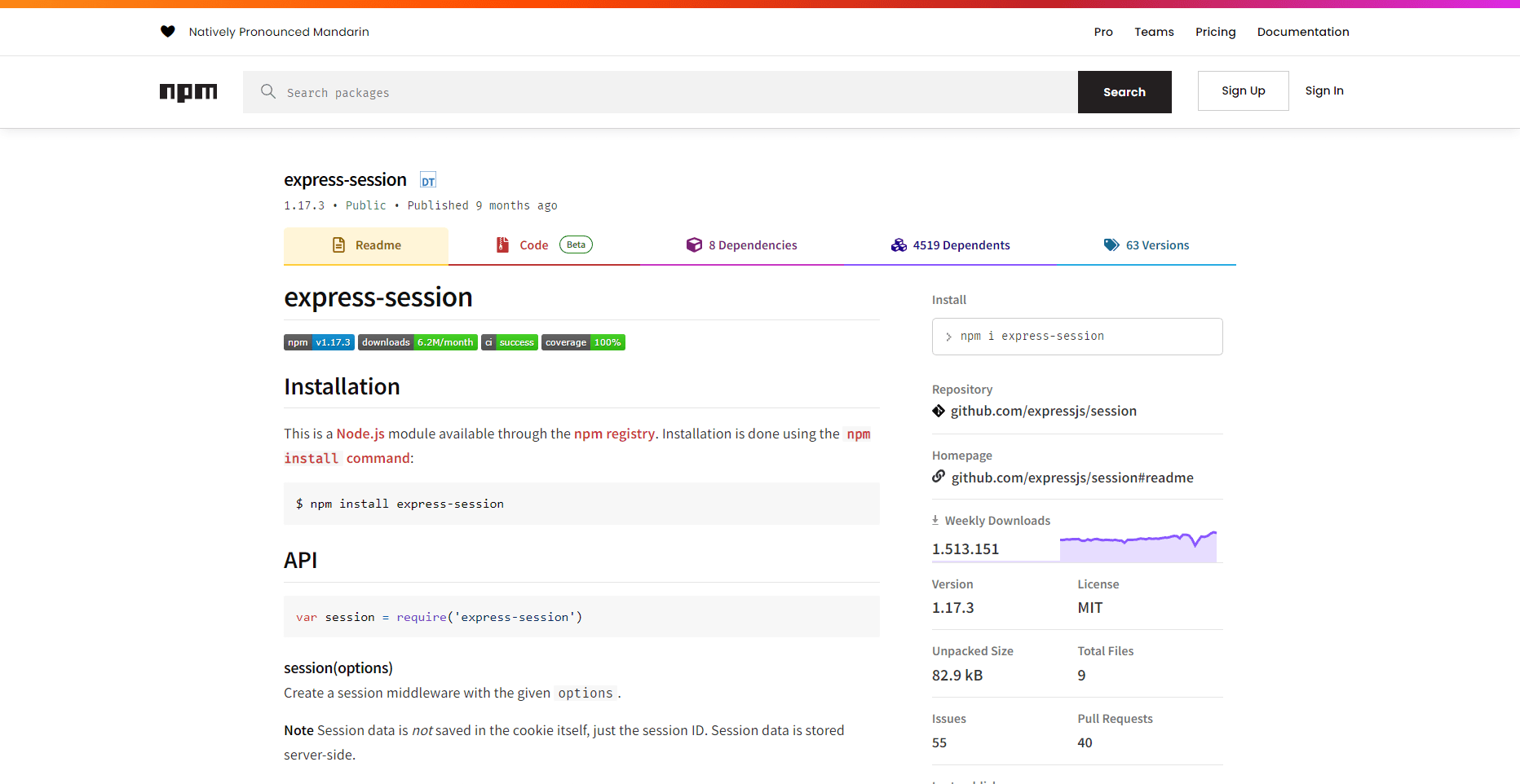
Task: Click the Sign Up button
Action: point(1243,90)
